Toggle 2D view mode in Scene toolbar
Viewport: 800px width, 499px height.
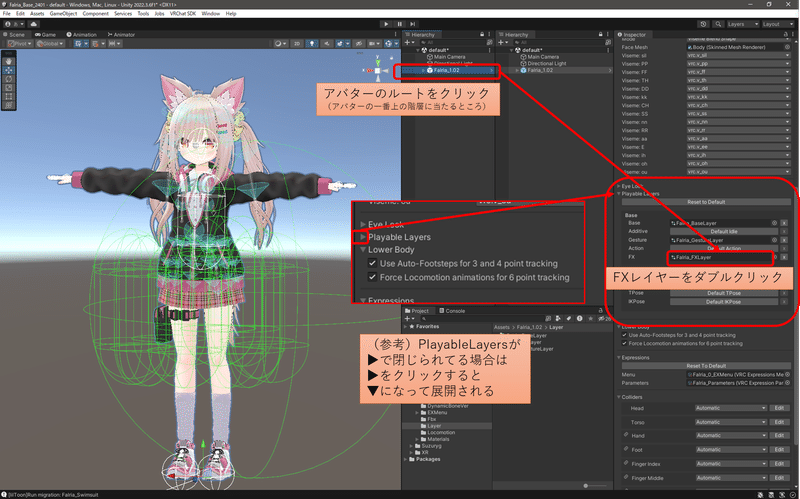point(297,44)
